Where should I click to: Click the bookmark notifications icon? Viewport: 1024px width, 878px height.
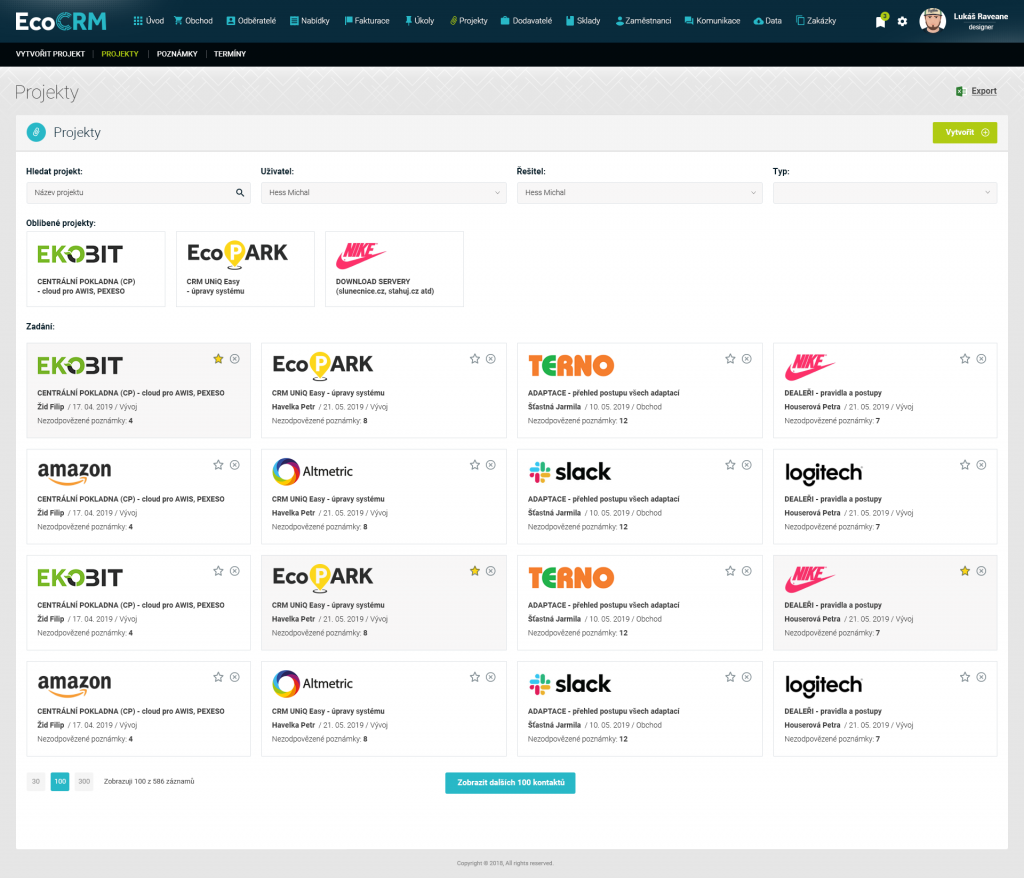click(880, 21)
